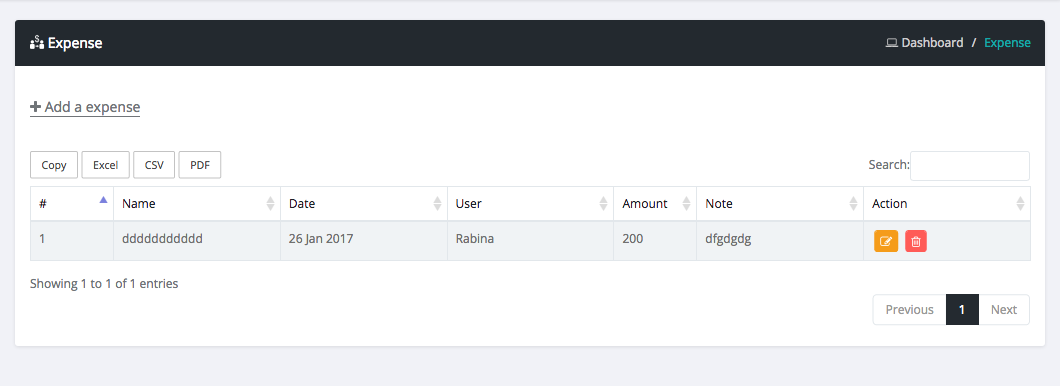
Task: Click the plus icon before Add a expense
Action: [36, 107]
